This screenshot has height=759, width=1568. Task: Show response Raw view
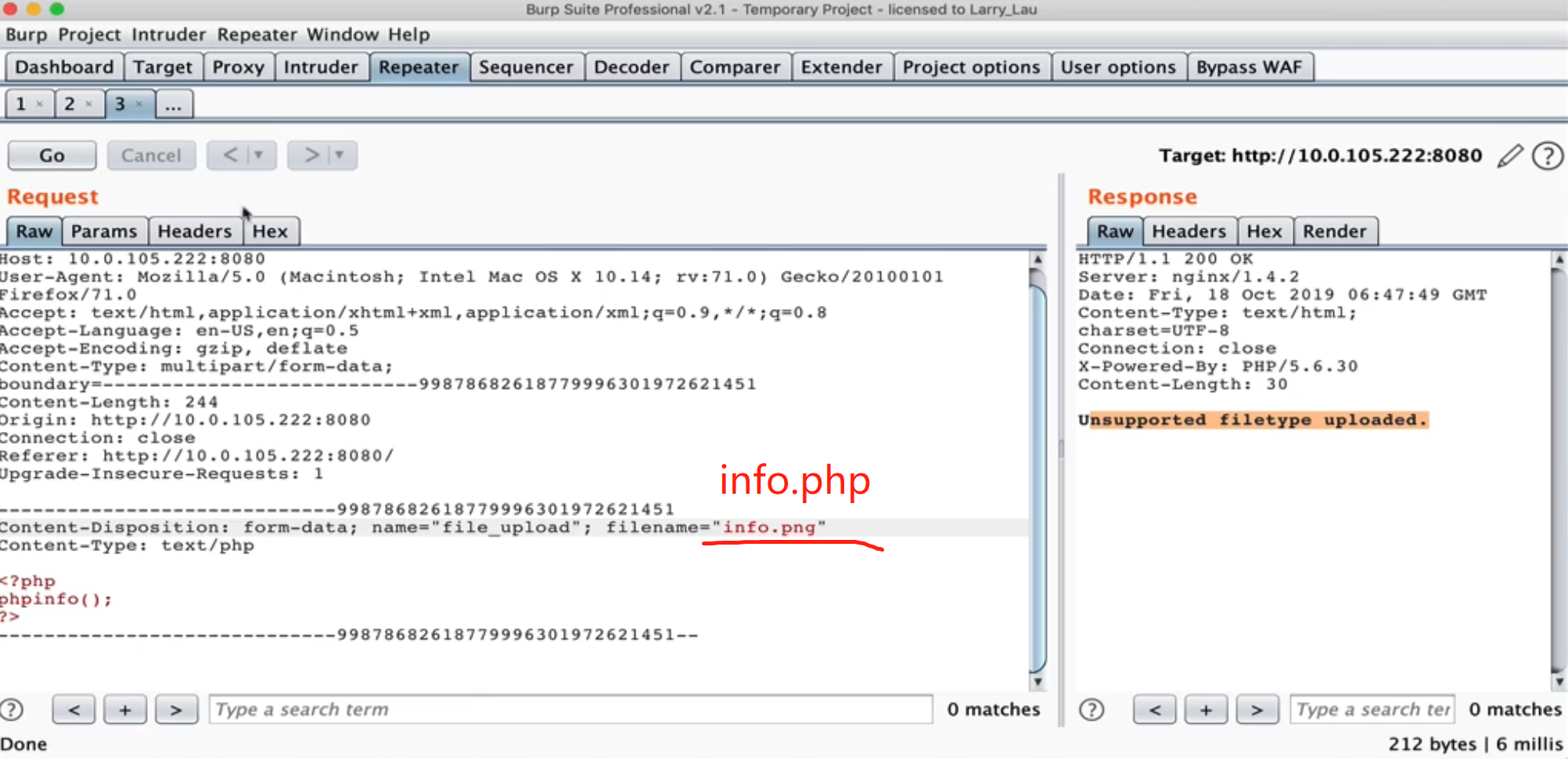(1115, 232)
